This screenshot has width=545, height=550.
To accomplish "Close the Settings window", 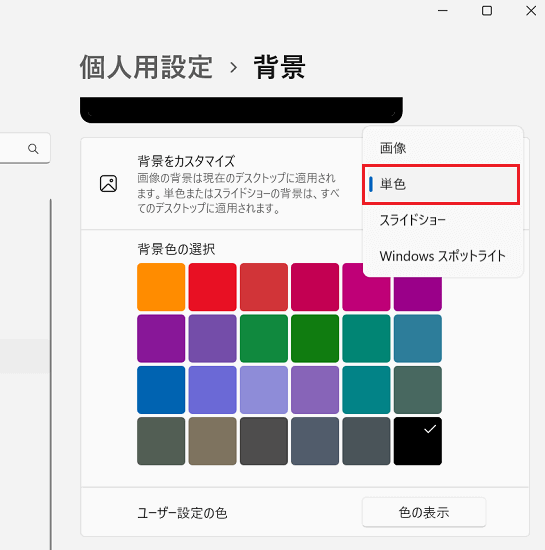I will (x=531, y=11).
